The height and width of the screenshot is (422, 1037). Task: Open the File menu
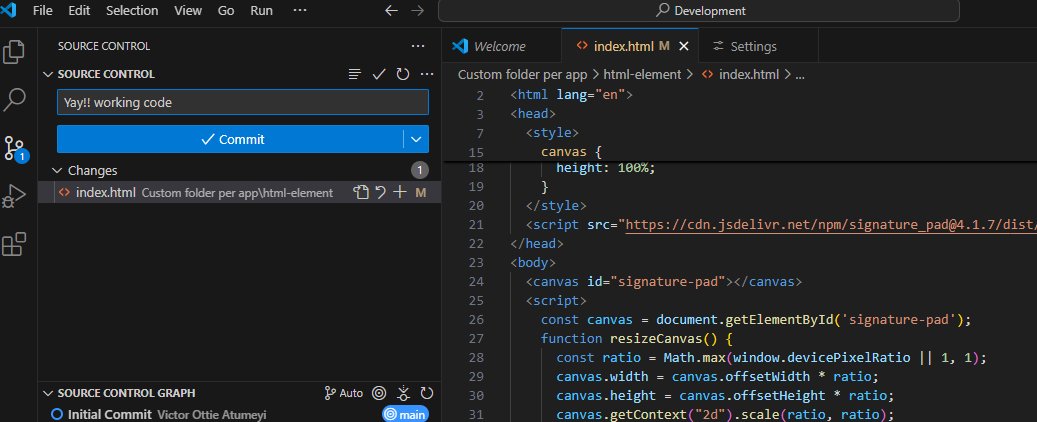43,11
